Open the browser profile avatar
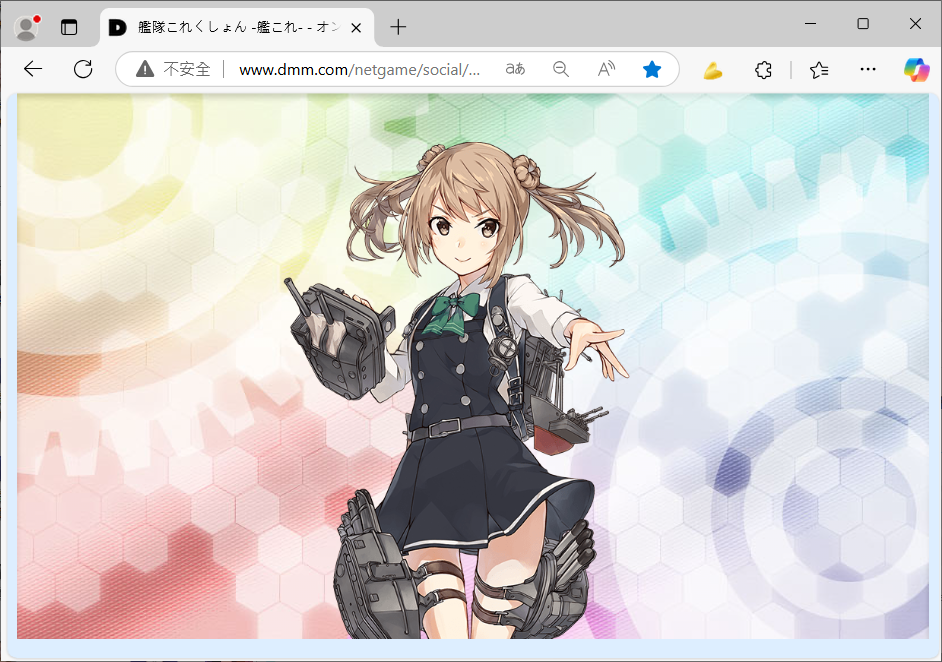This screenshot has width=942, height=662. click(26, 28)
